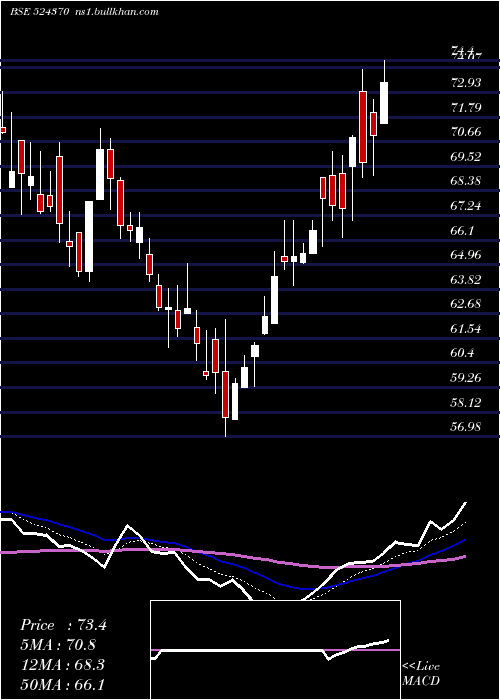Viewport: 500px width, 700px height.
Task: Click the 71.79 price axis label
Action: [467, 108]
